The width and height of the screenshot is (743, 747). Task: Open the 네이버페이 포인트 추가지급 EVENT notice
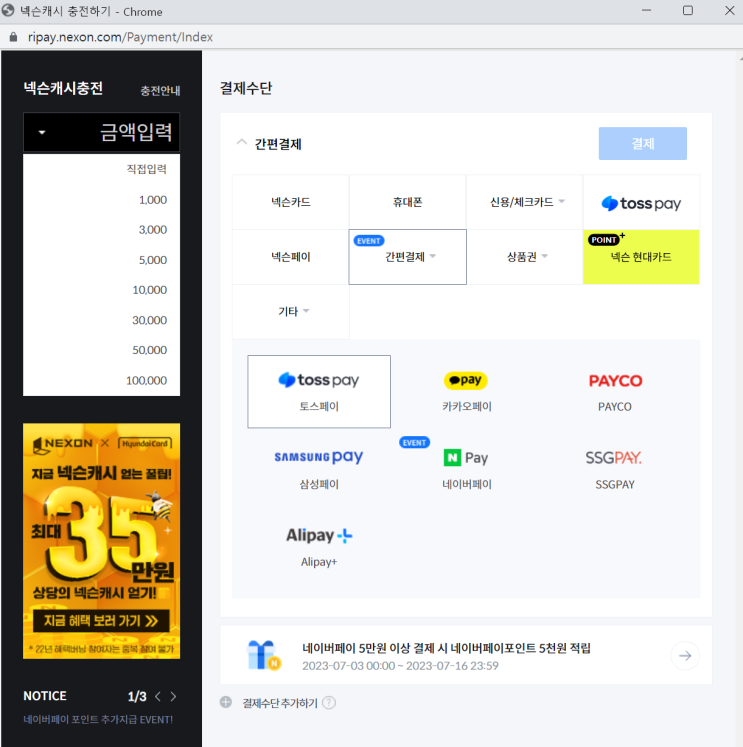point(98,719)
